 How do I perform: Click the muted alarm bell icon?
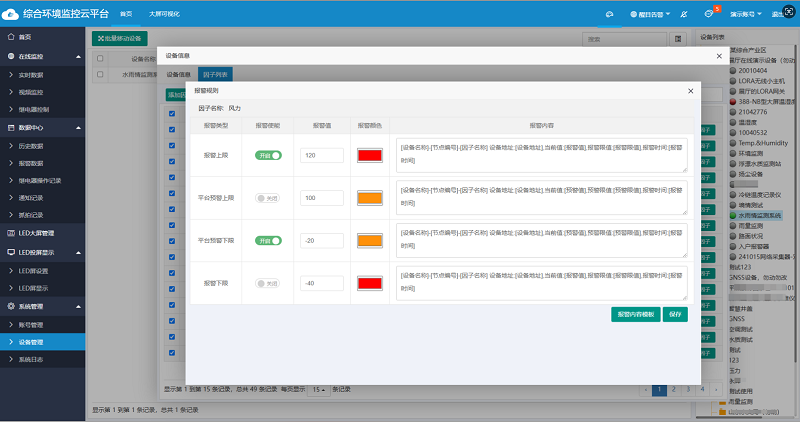683,15
